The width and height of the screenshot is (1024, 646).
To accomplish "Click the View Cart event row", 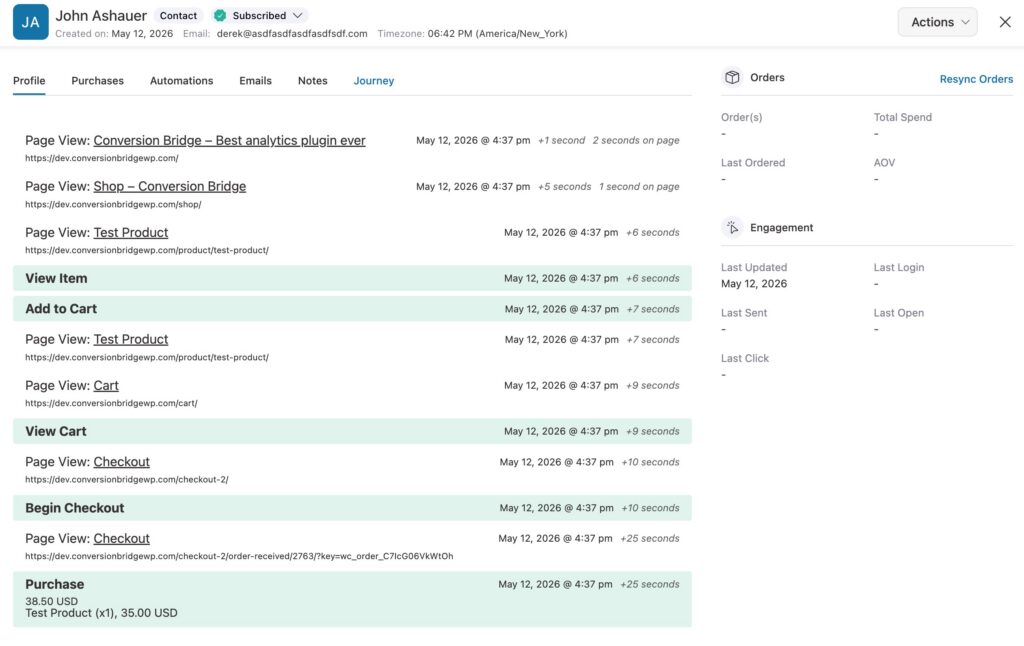I will pyautogui.click(x=352, y=431).
